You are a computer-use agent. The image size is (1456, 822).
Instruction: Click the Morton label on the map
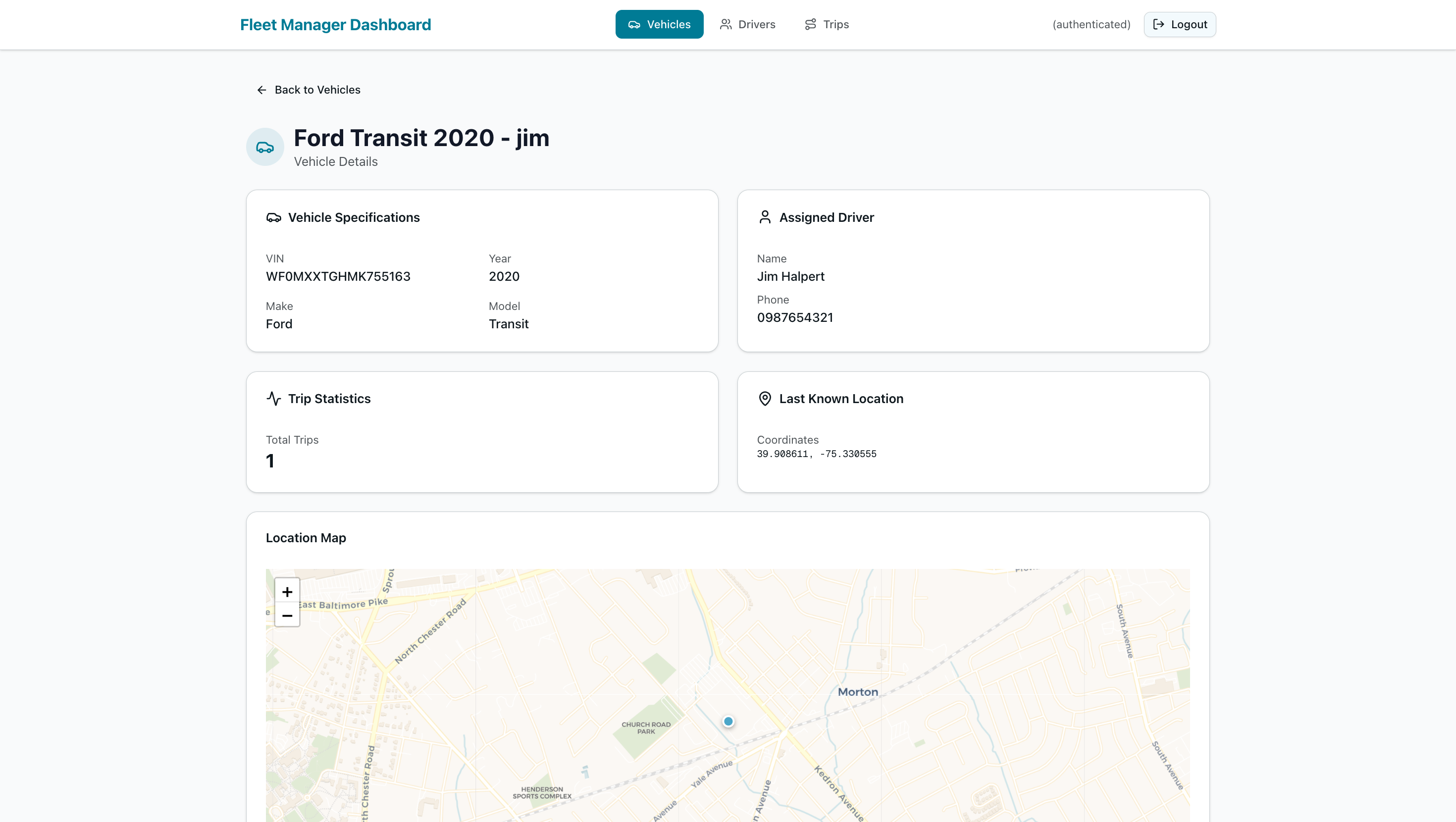[857, 692]
